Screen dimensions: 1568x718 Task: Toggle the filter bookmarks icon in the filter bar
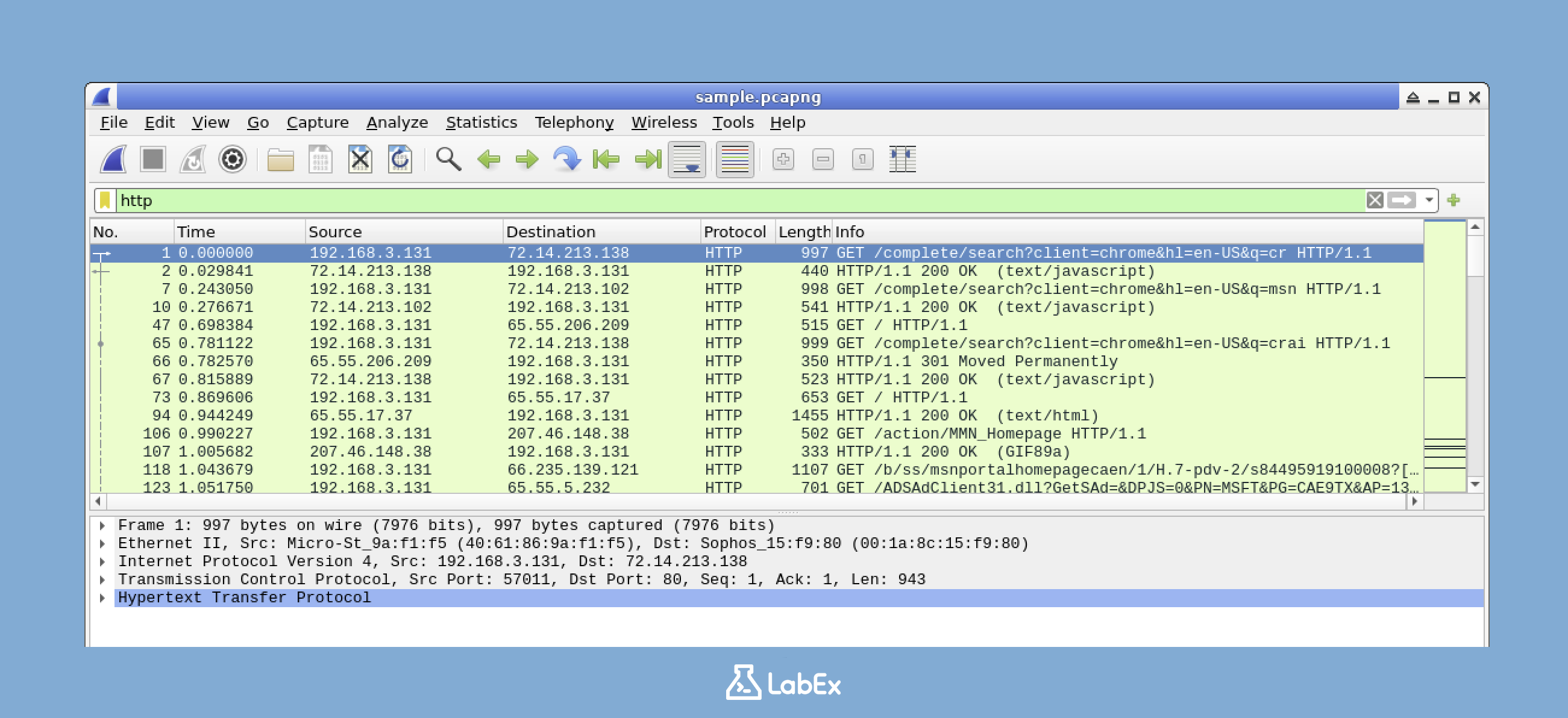point(106,199)
